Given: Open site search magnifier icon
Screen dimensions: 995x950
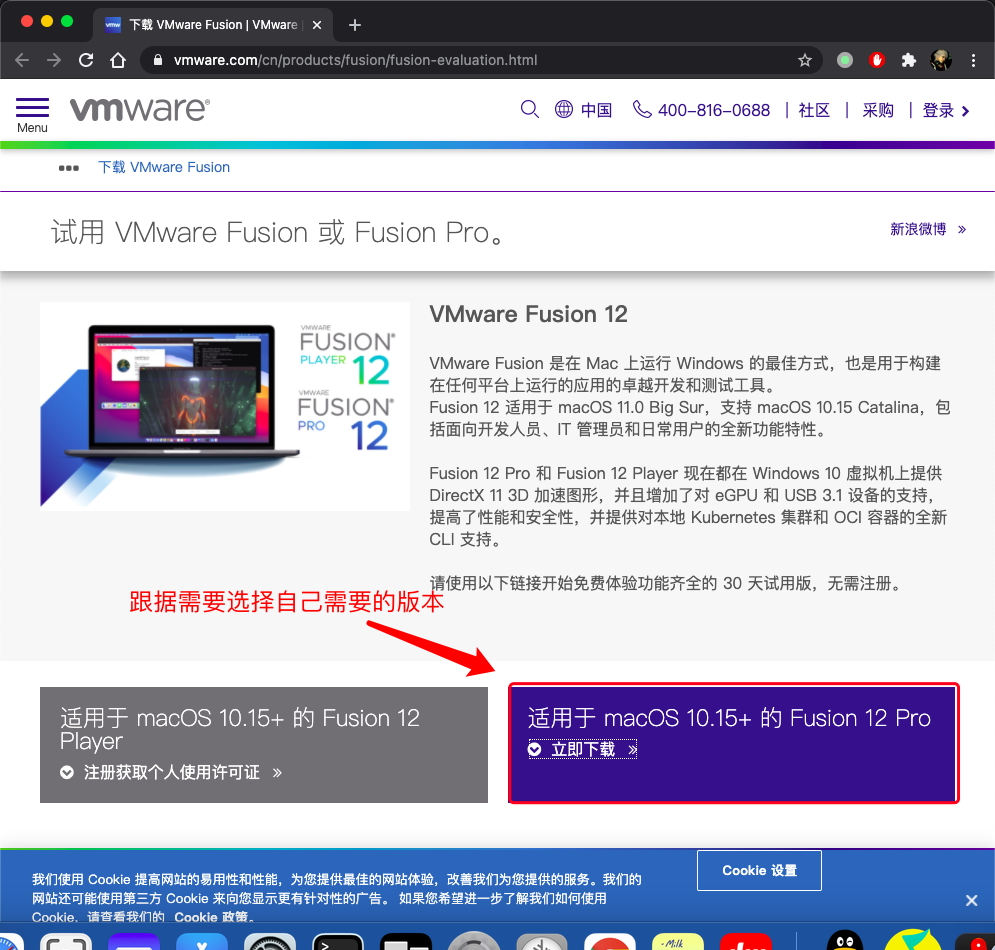Looking at the screenshot, I should pyautogui.click(x=529, y=110).
